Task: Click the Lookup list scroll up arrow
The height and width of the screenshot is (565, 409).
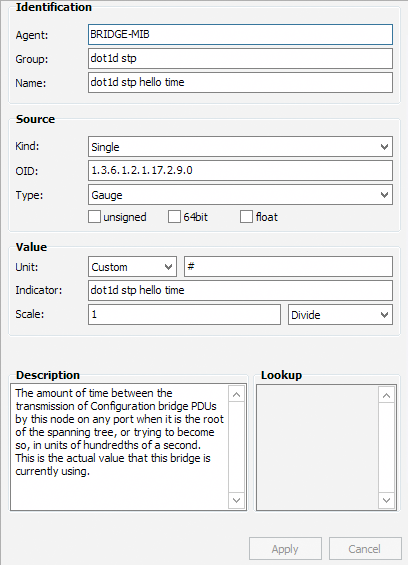Action: [x=386, y=395]
